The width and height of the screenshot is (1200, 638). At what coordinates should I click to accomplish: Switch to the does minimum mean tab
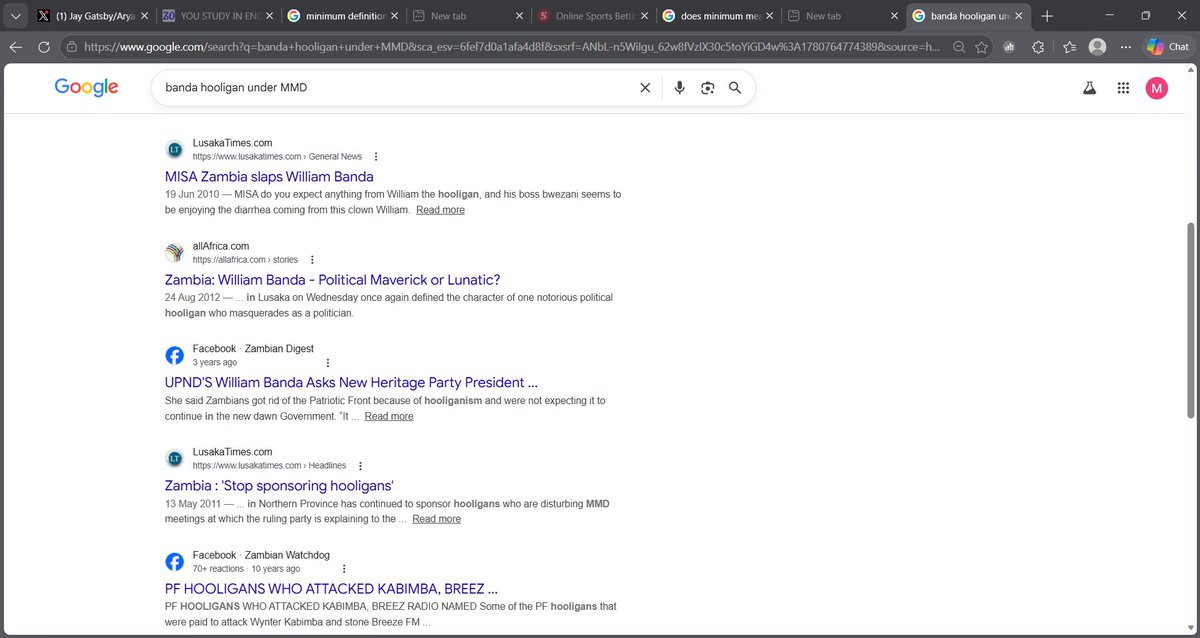click(718, 16)
